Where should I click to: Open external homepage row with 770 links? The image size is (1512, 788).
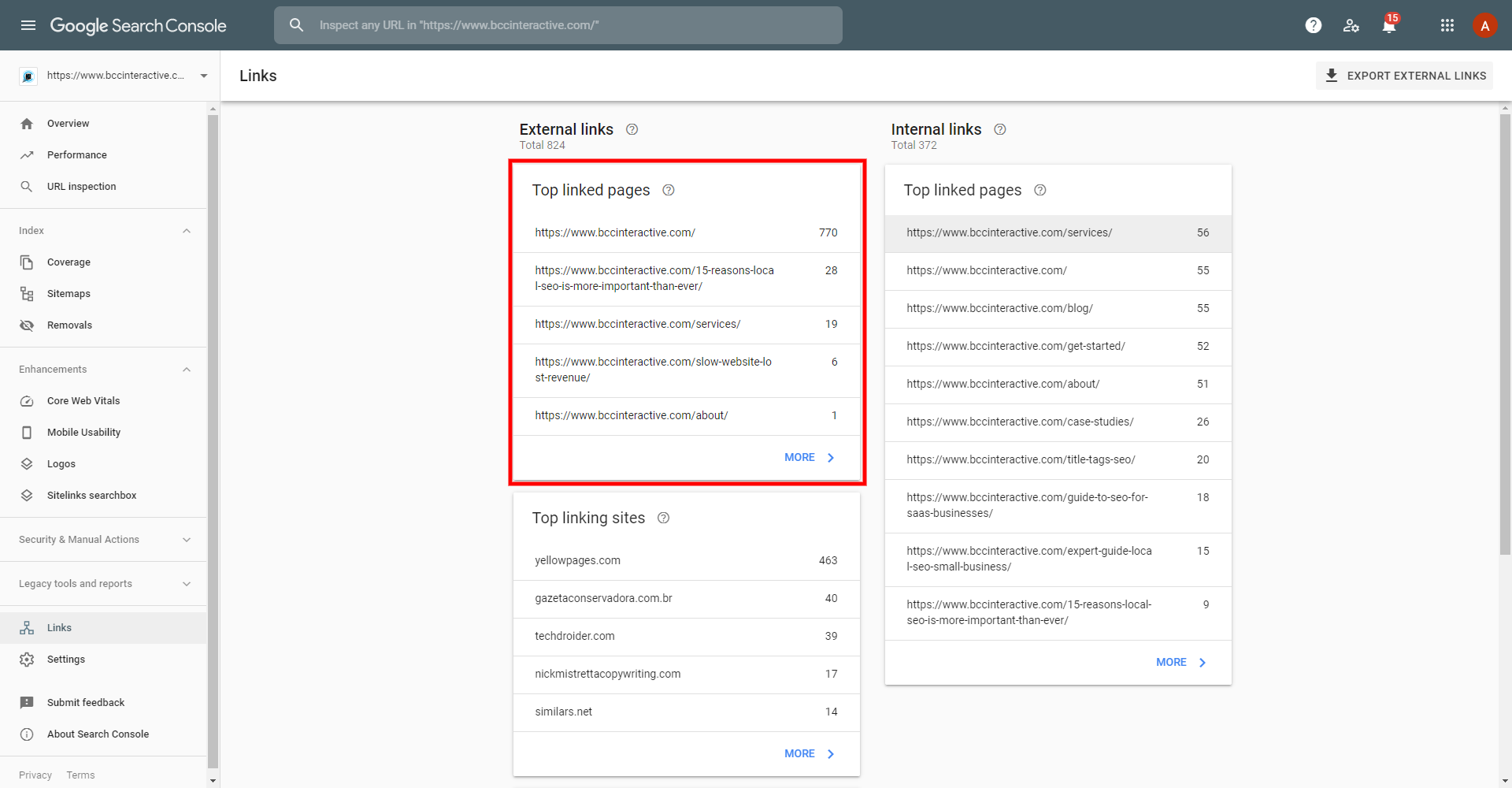(x=687, y=233)
